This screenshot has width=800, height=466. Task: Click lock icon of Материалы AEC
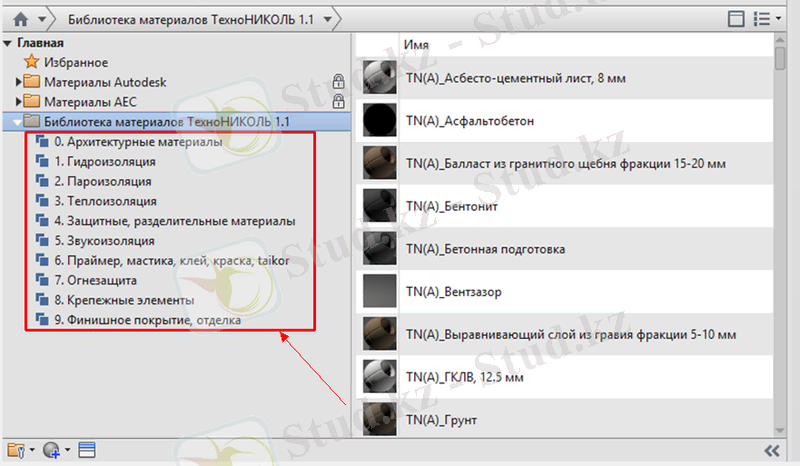click(338, 101)
